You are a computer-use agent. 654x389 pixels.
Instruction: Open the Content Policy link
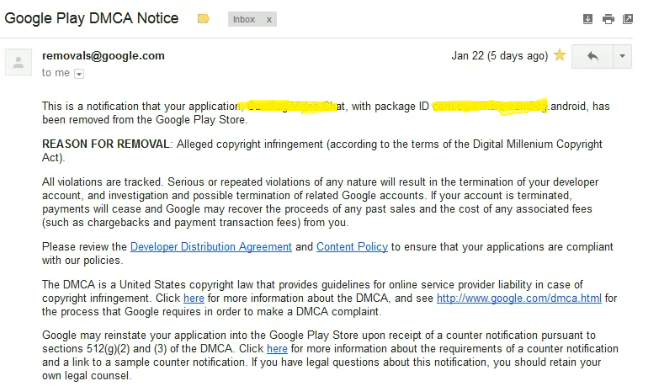click(x=352, y=247)
